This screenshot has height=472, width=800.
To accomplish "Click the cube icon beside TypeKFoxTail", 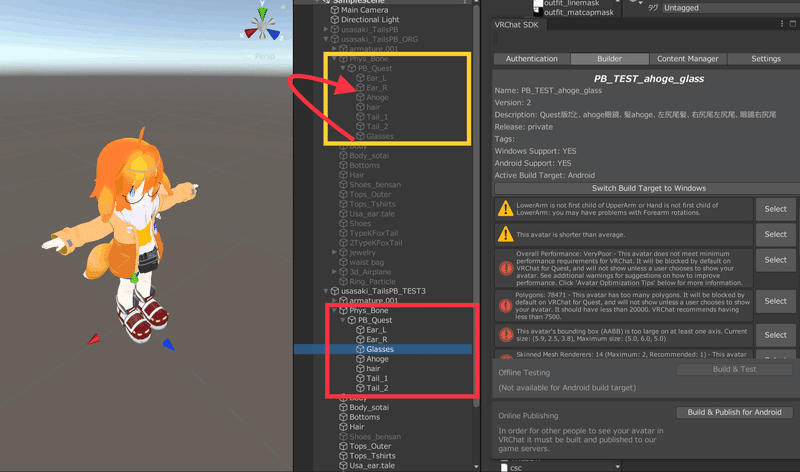I will coord(343,233).
